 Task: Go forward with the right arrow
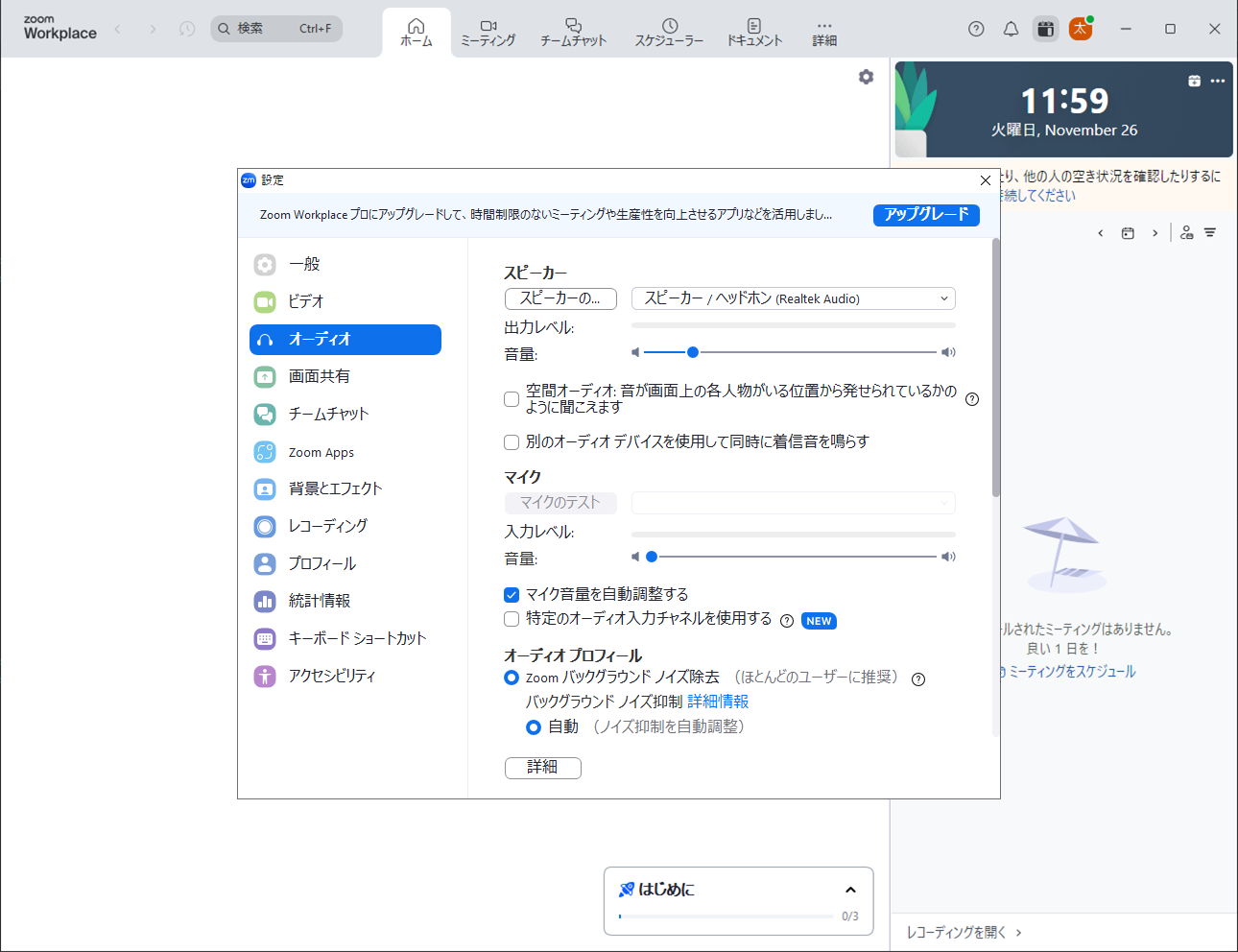point(153,29)
